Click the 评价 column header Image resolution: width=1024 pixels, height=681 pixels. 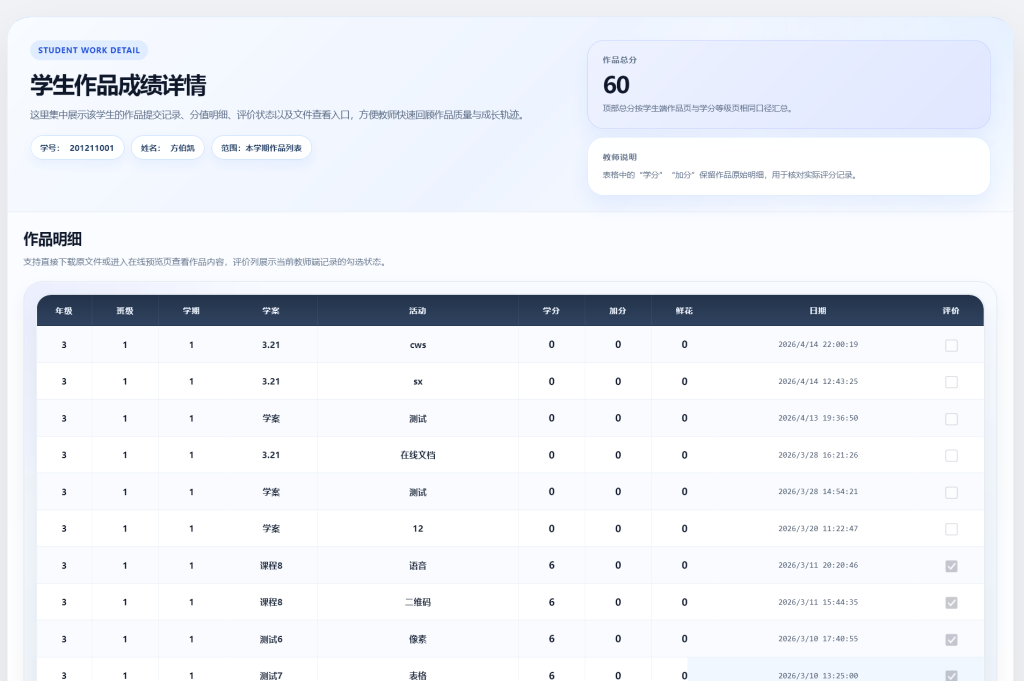click(x=950, y=311)
